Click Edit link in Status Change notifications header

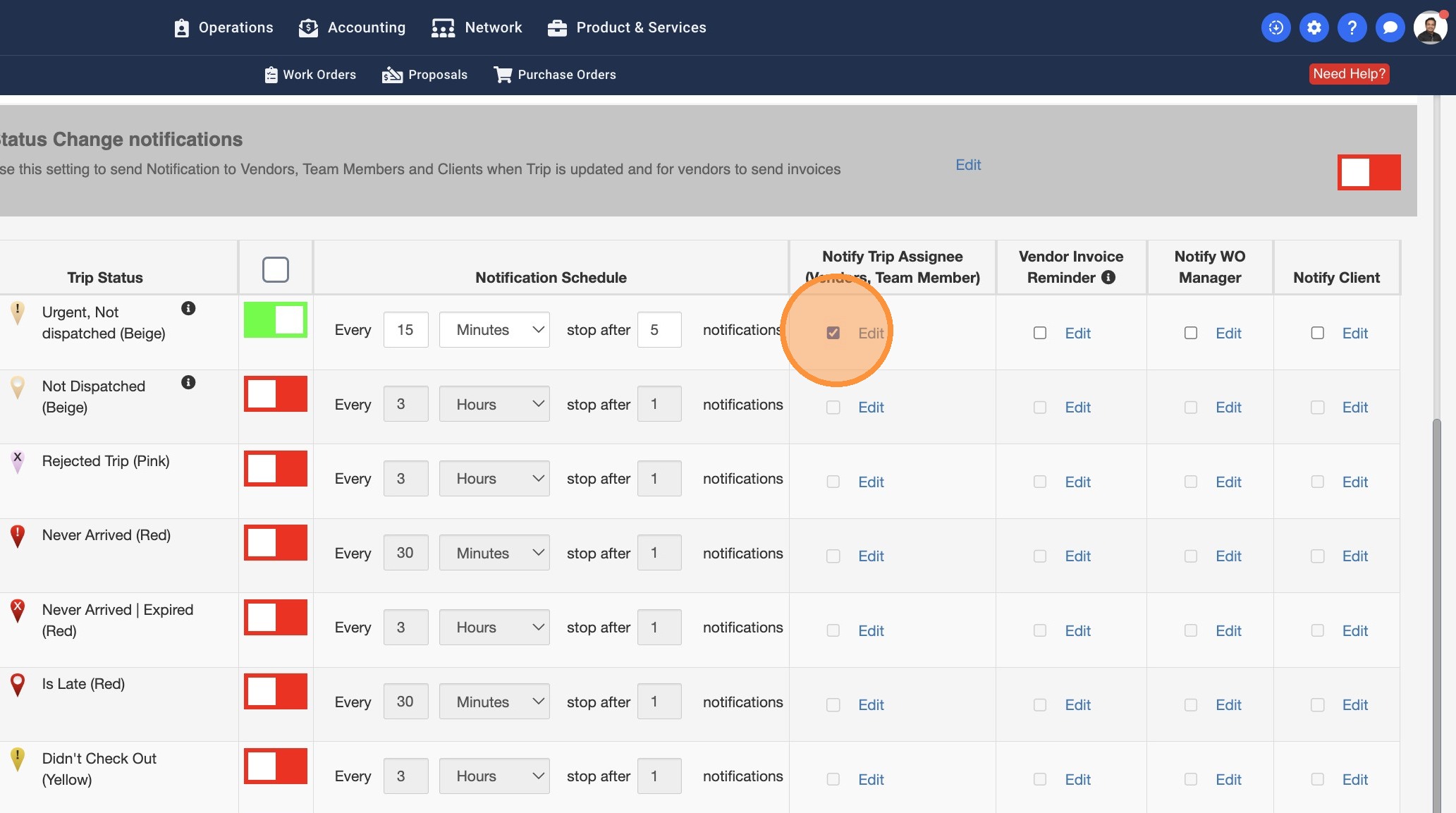tap(968, 164)
